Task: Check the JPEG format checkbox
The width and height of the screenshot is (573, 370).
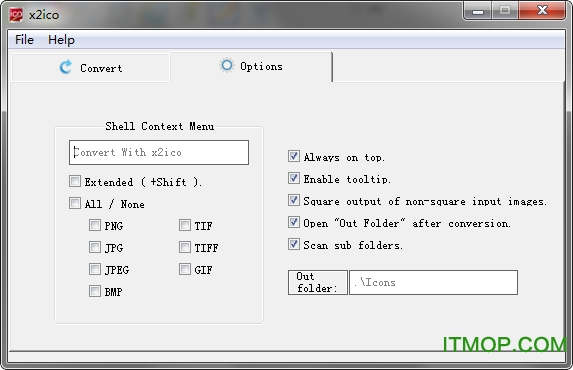Action: 95,269
